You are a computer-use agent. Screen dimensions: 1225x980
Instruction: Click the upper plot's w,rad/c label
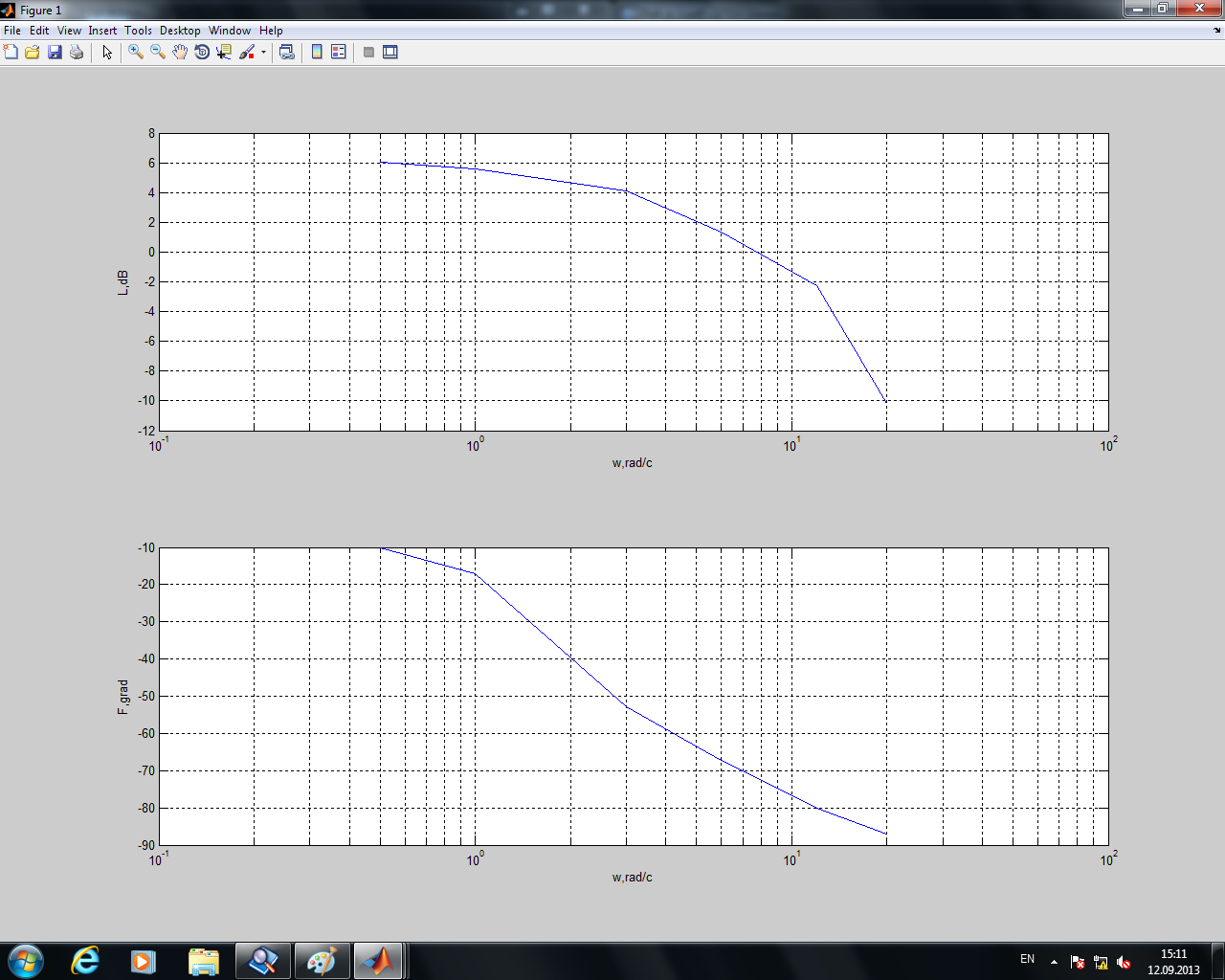(x=633, y=462)
